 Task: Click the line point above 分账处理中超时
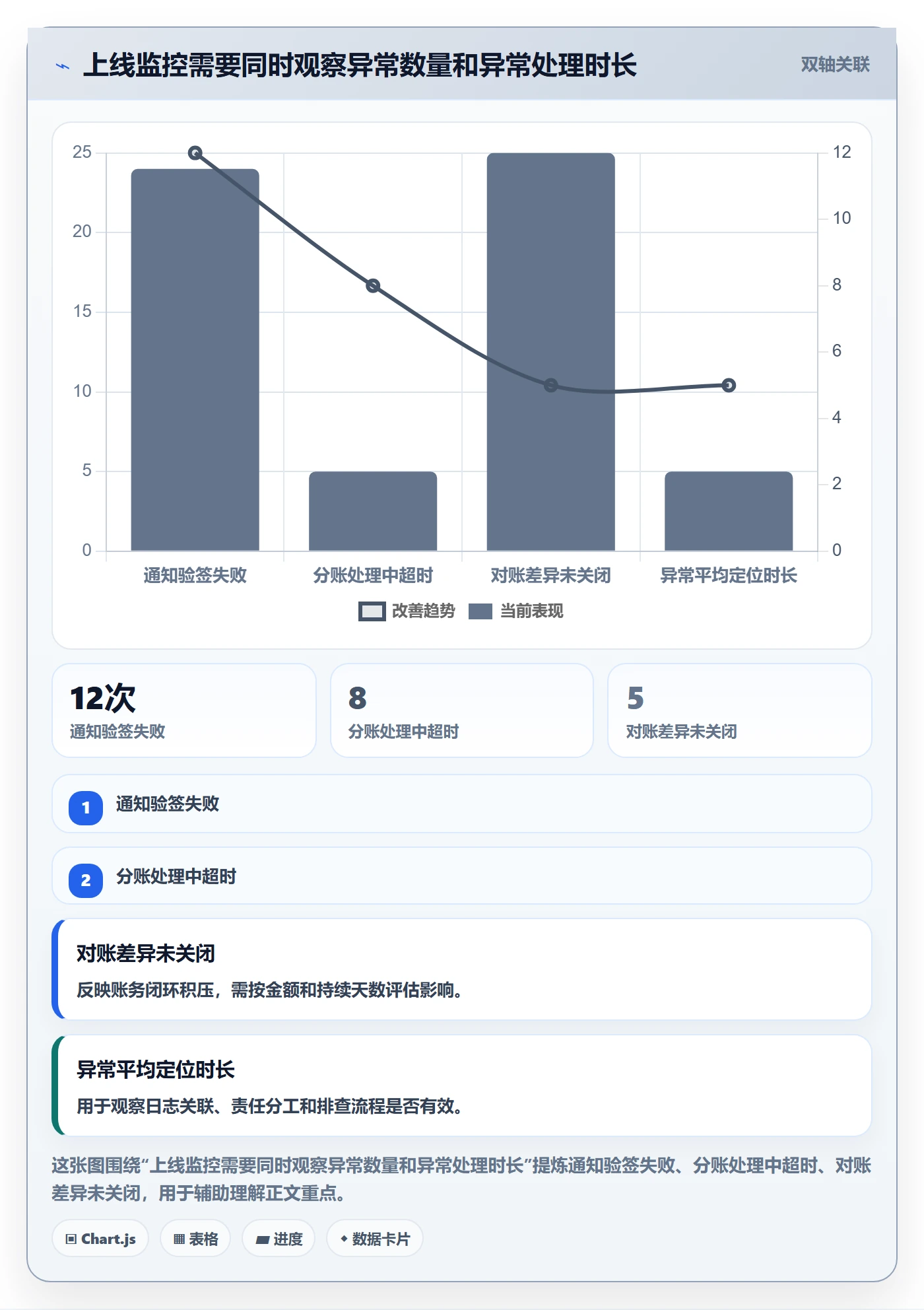point(373,286)
